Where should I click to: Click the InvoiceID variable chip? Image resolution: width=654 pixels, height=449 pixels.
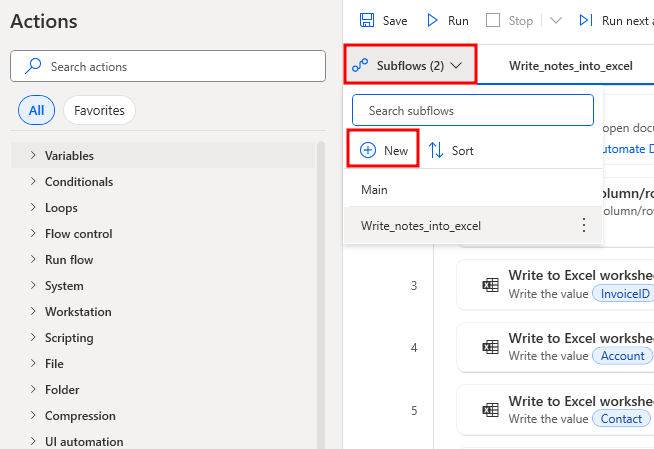coord(624,293)
